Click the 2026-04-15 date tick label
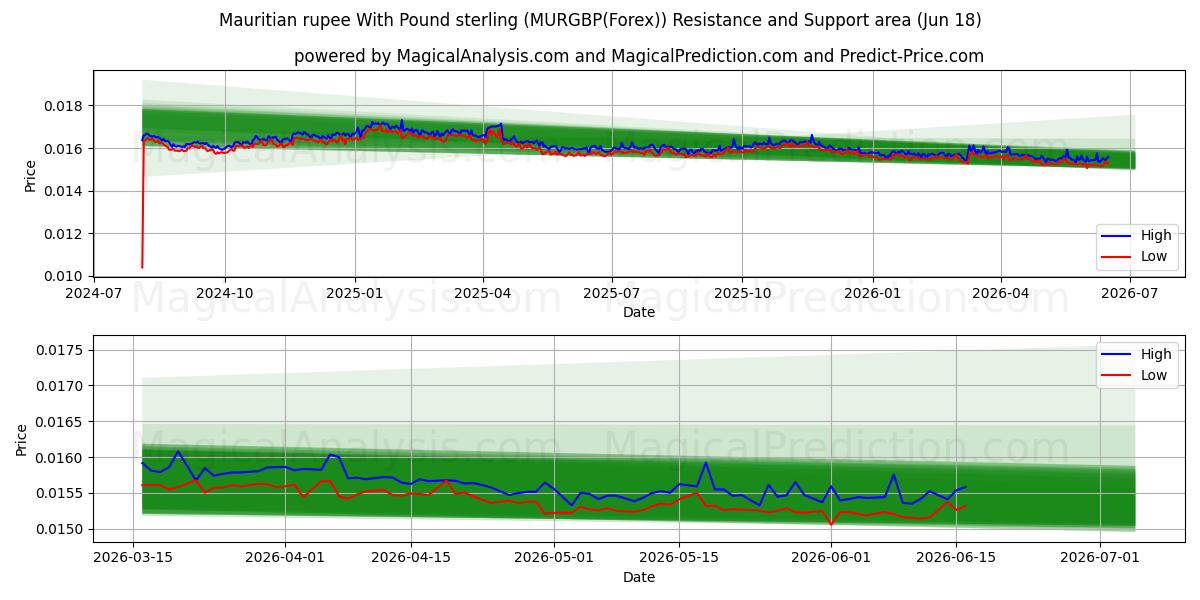This screenshot has height=600, width=1200. pos(411,559)
